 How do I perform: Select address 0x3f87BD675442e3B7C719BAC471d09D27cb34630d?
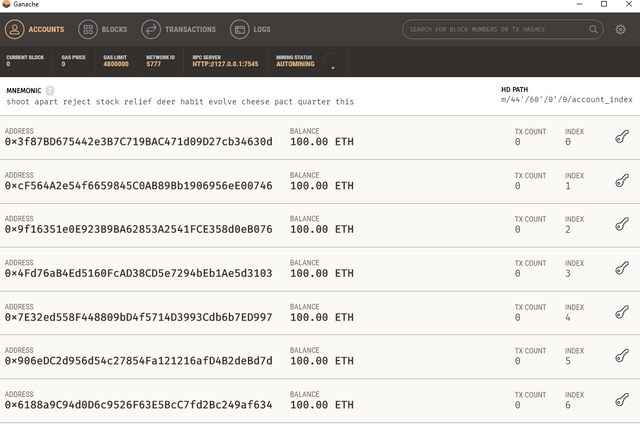[138, 142]
